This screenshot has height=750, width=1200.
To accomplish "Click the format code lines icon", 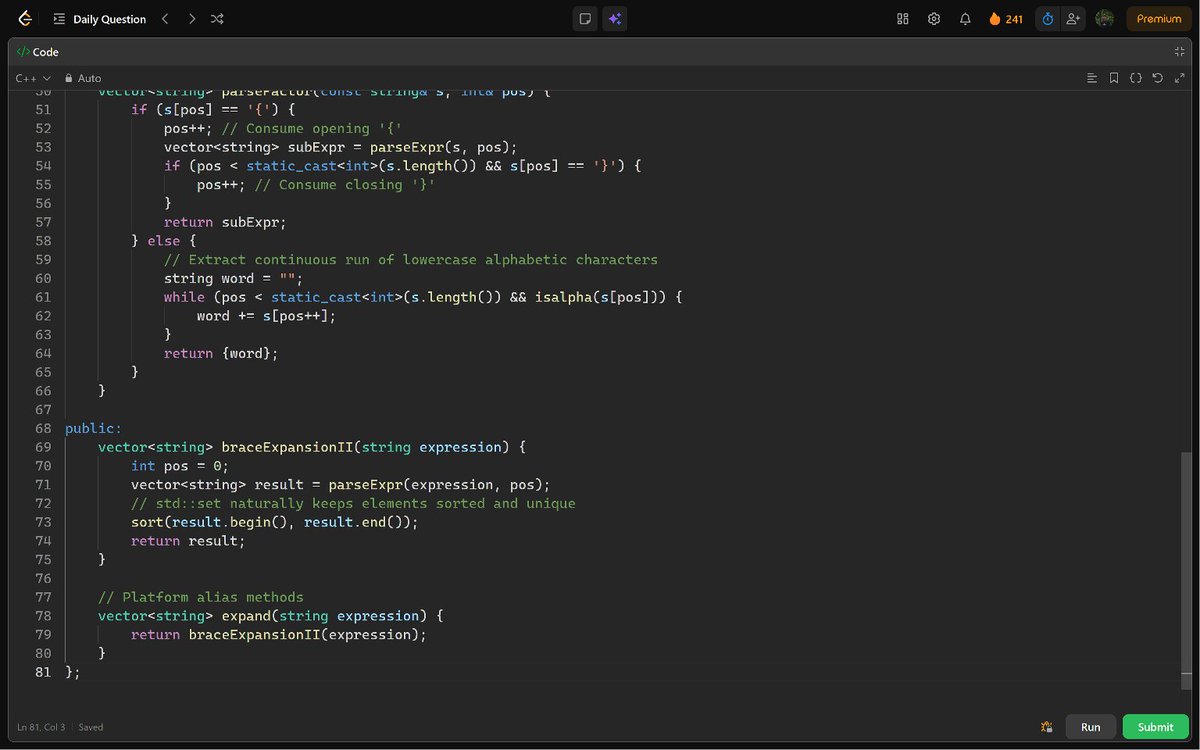I will coord(1092,78).
